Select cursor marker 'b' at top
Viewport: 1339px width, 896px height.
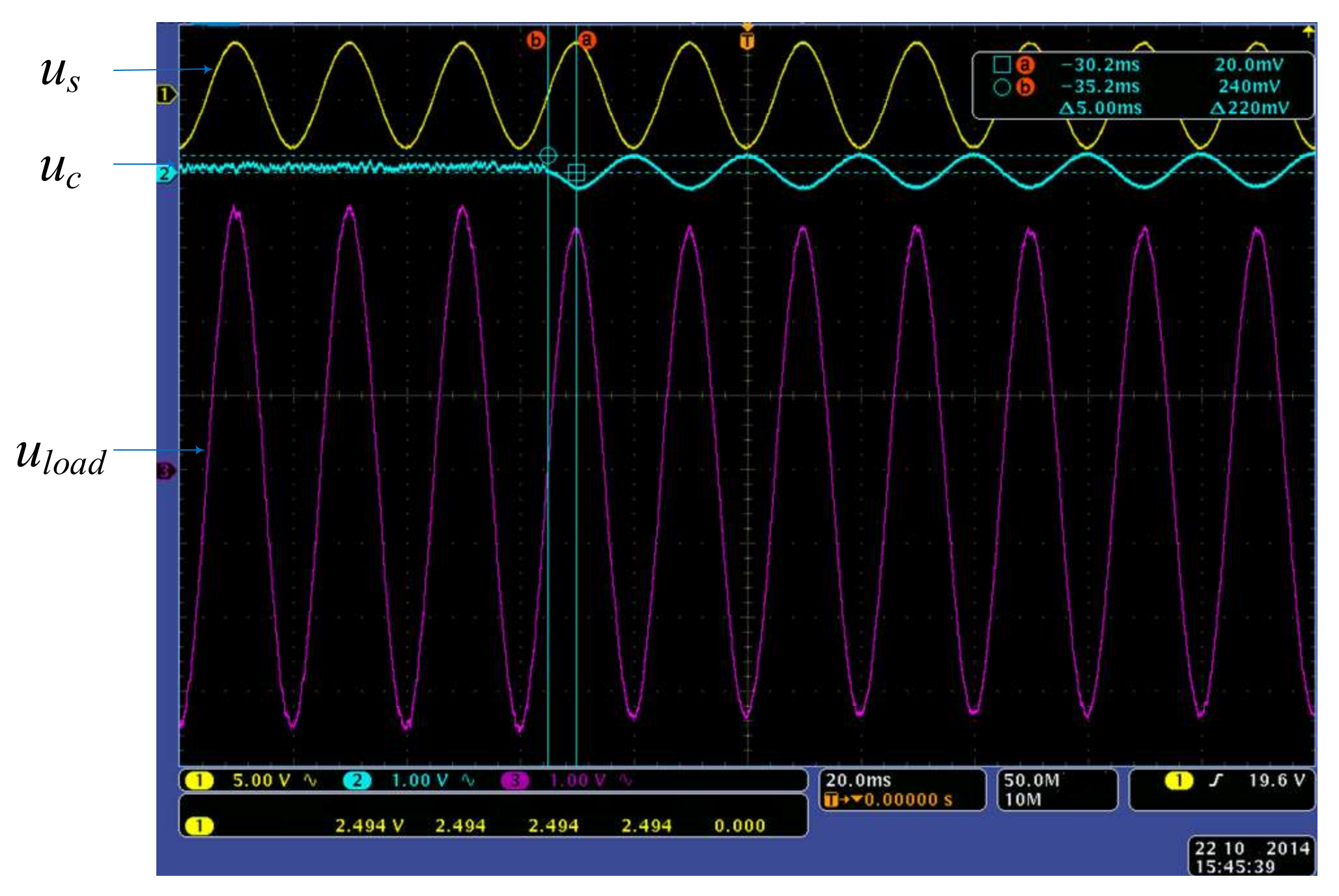point(535,40)
